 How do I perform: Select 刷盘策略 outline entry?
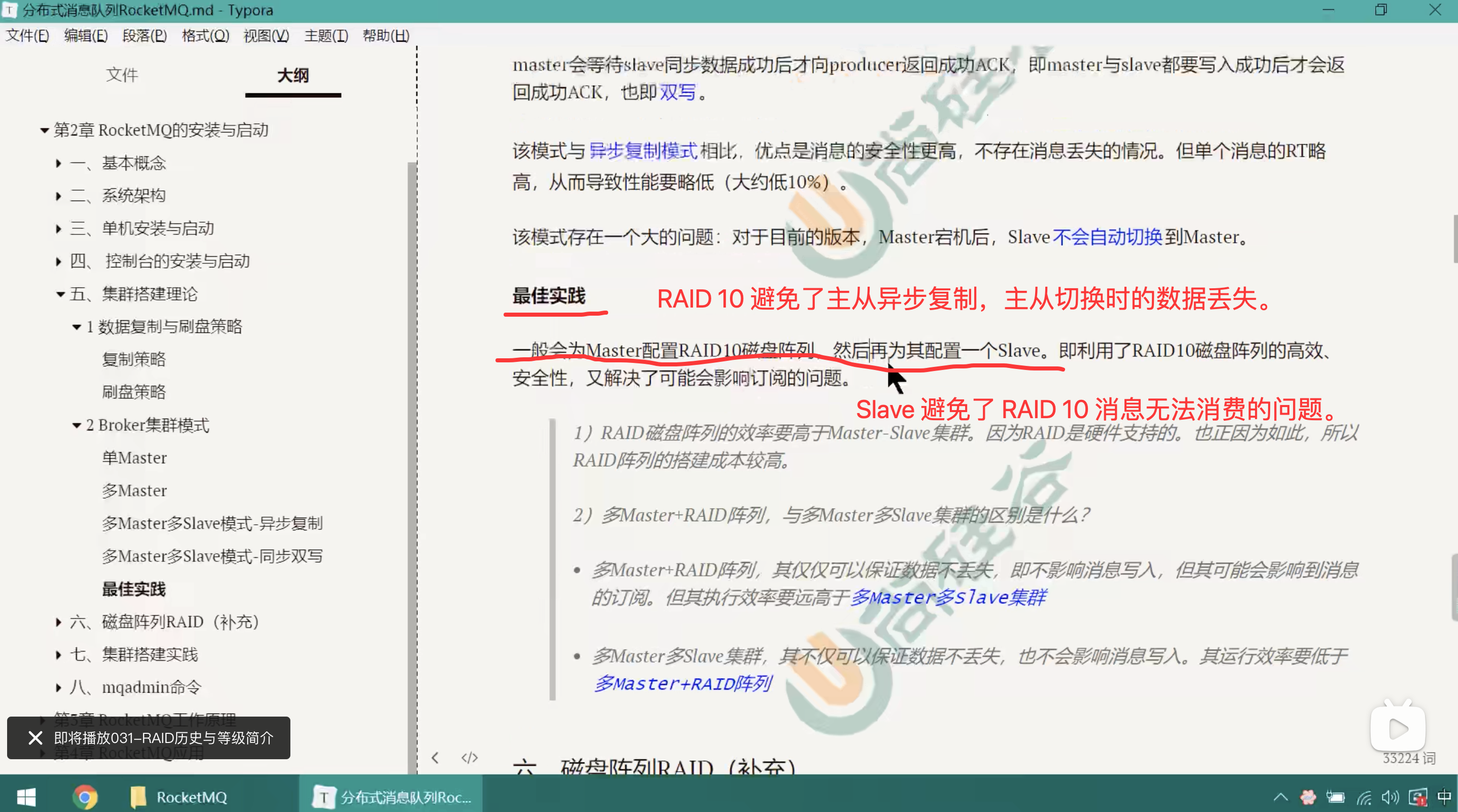coord(134,392)
